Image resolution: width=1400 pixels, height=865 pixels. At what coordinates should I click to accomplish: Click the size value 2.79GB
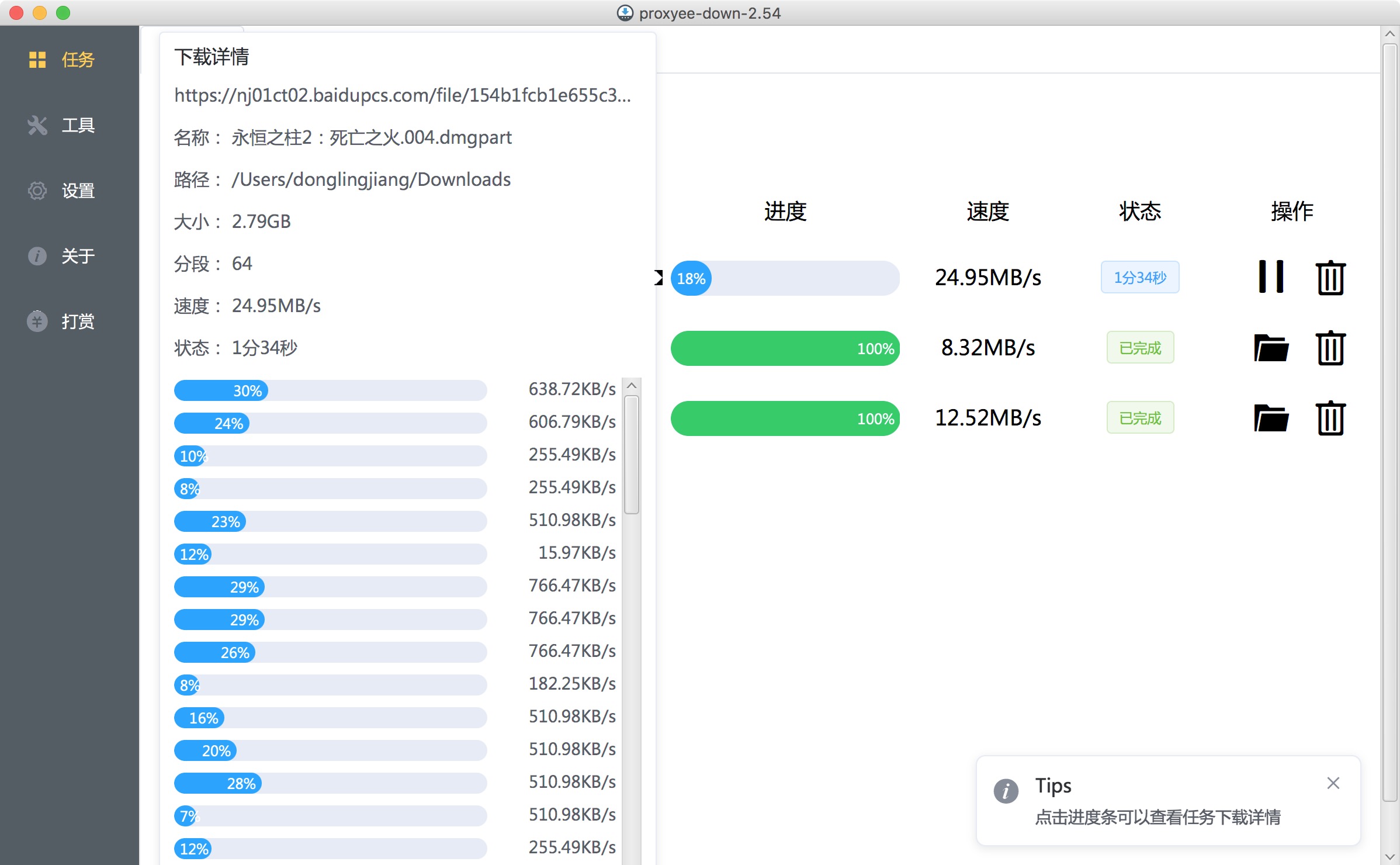[x=261, y=222]
